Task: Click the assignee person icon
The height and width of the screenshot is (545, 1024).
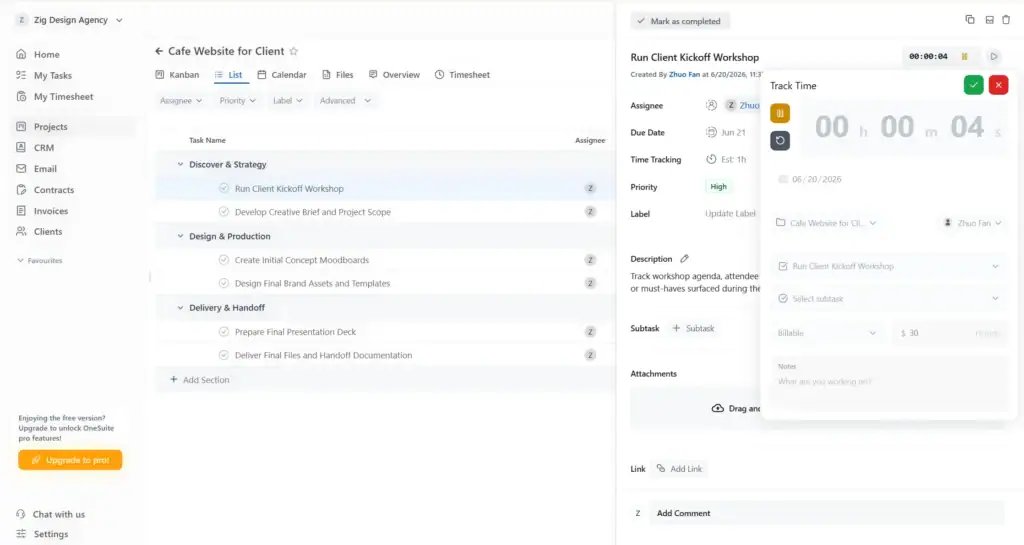Action: pos(711,105)
